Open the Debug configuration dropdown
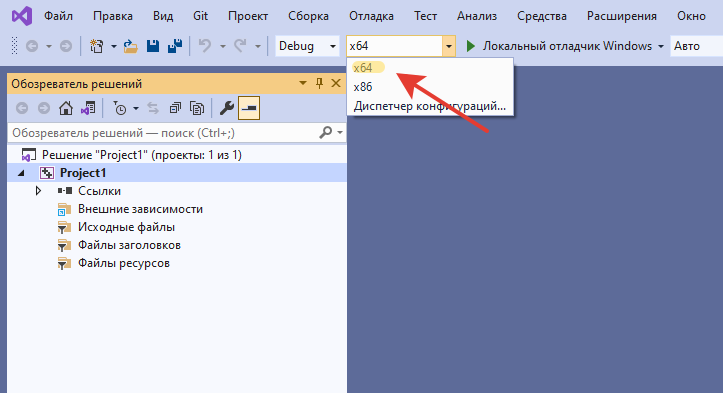 coord(307,46)
